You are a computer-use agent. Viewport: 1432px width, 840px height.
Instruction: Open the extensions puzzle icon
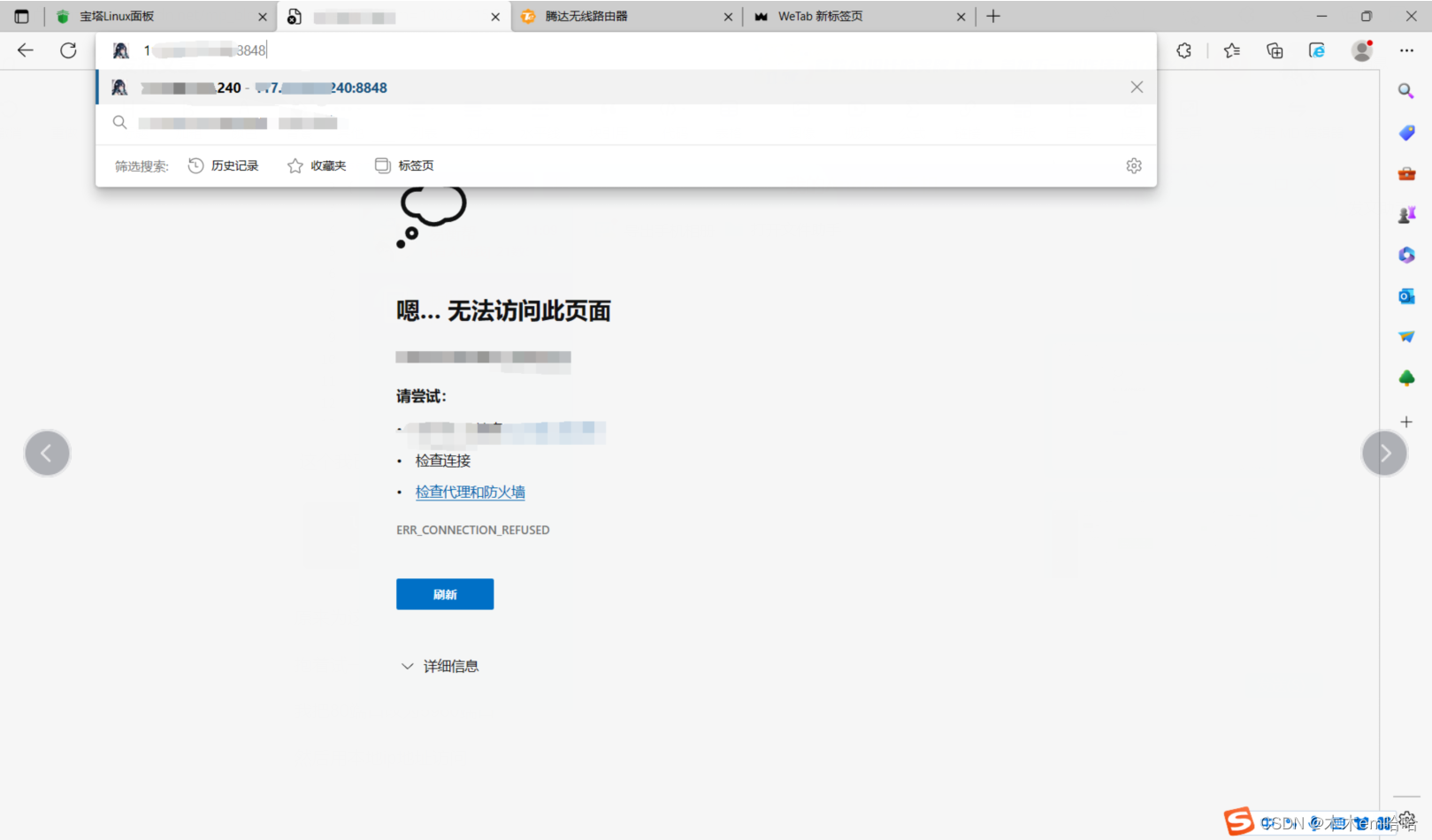pyautogui.click(x=1184, y=50)
